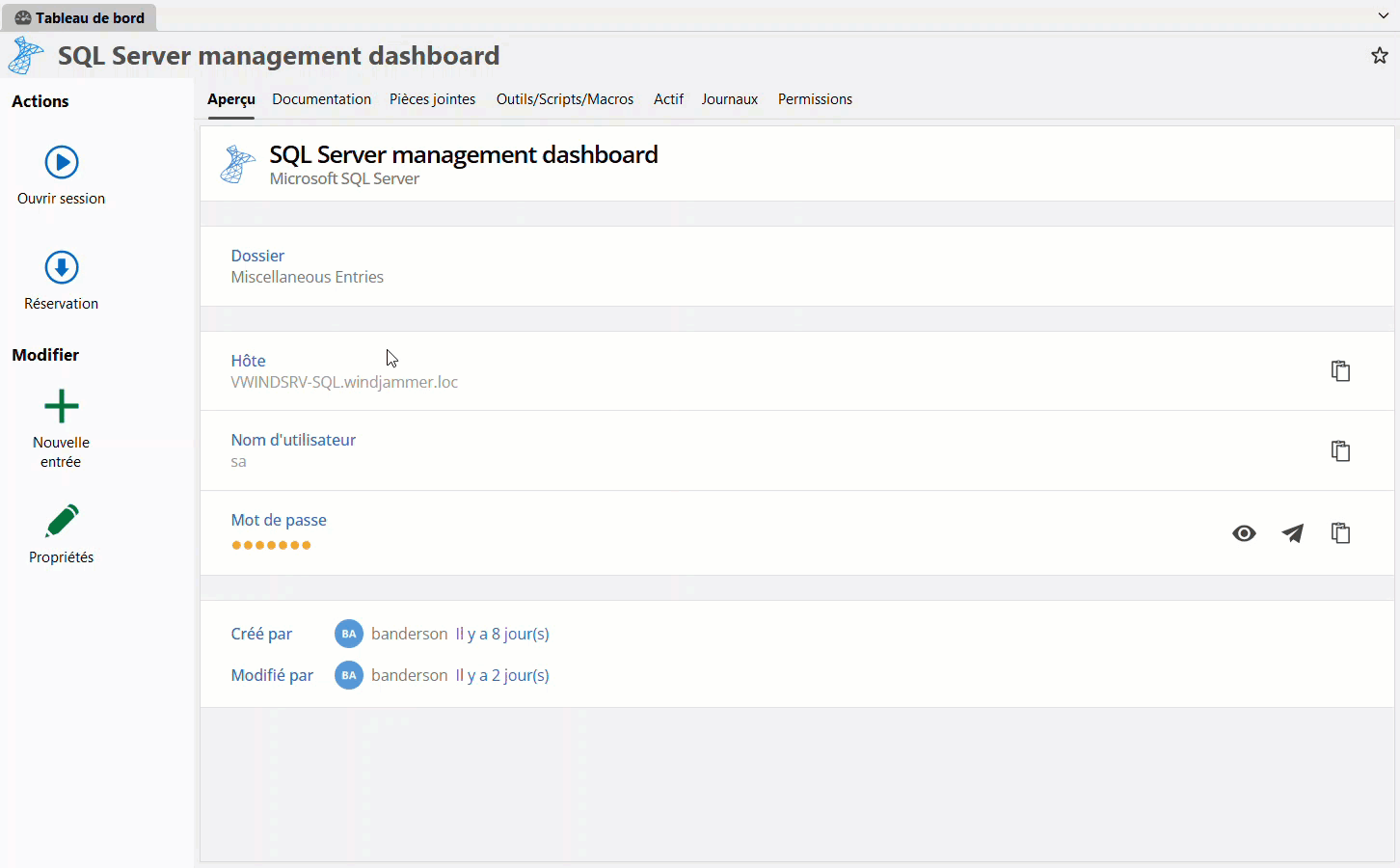The width and height of the screenshot is (1400, 868).
Task: Switch to the Aperçu tab
Action: point(231,99)
